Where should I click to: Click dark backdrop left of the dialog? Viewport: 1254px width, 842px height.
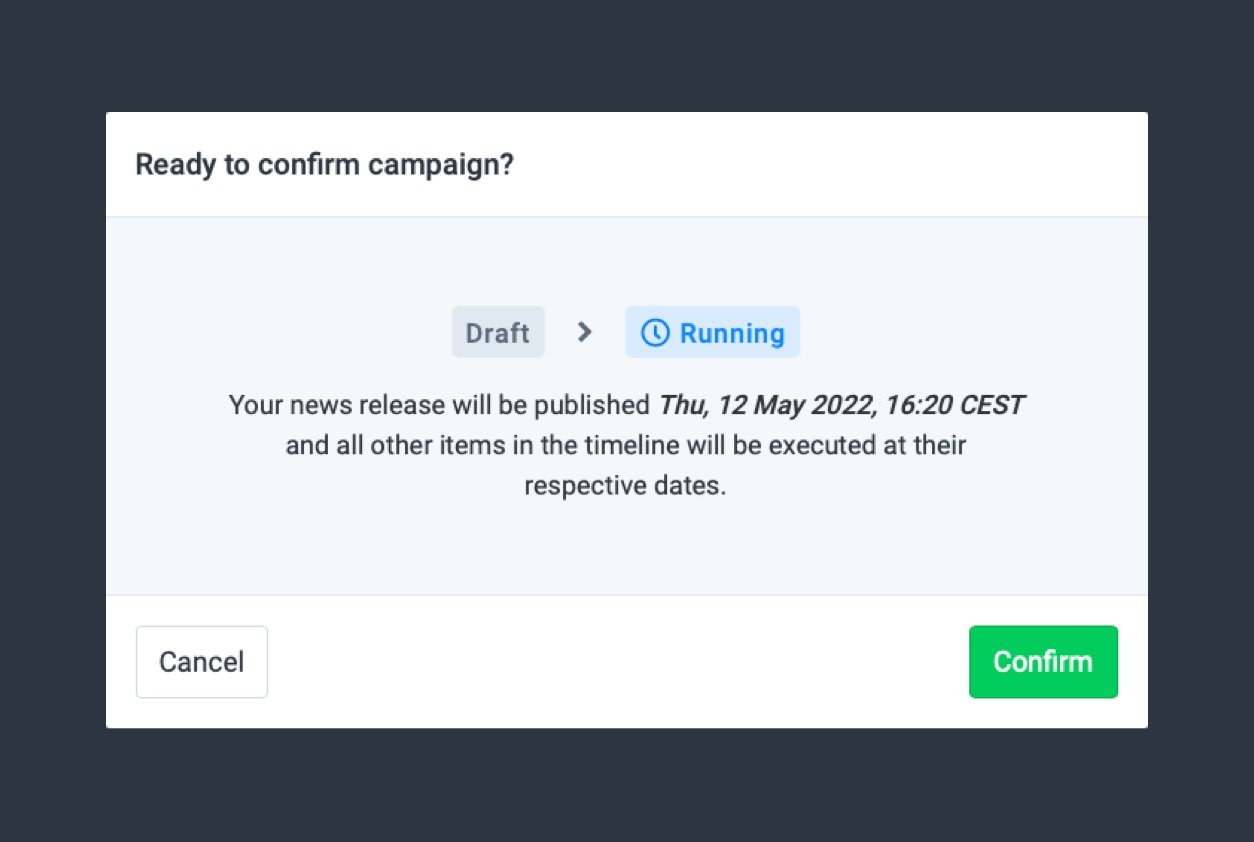point(52,420)
